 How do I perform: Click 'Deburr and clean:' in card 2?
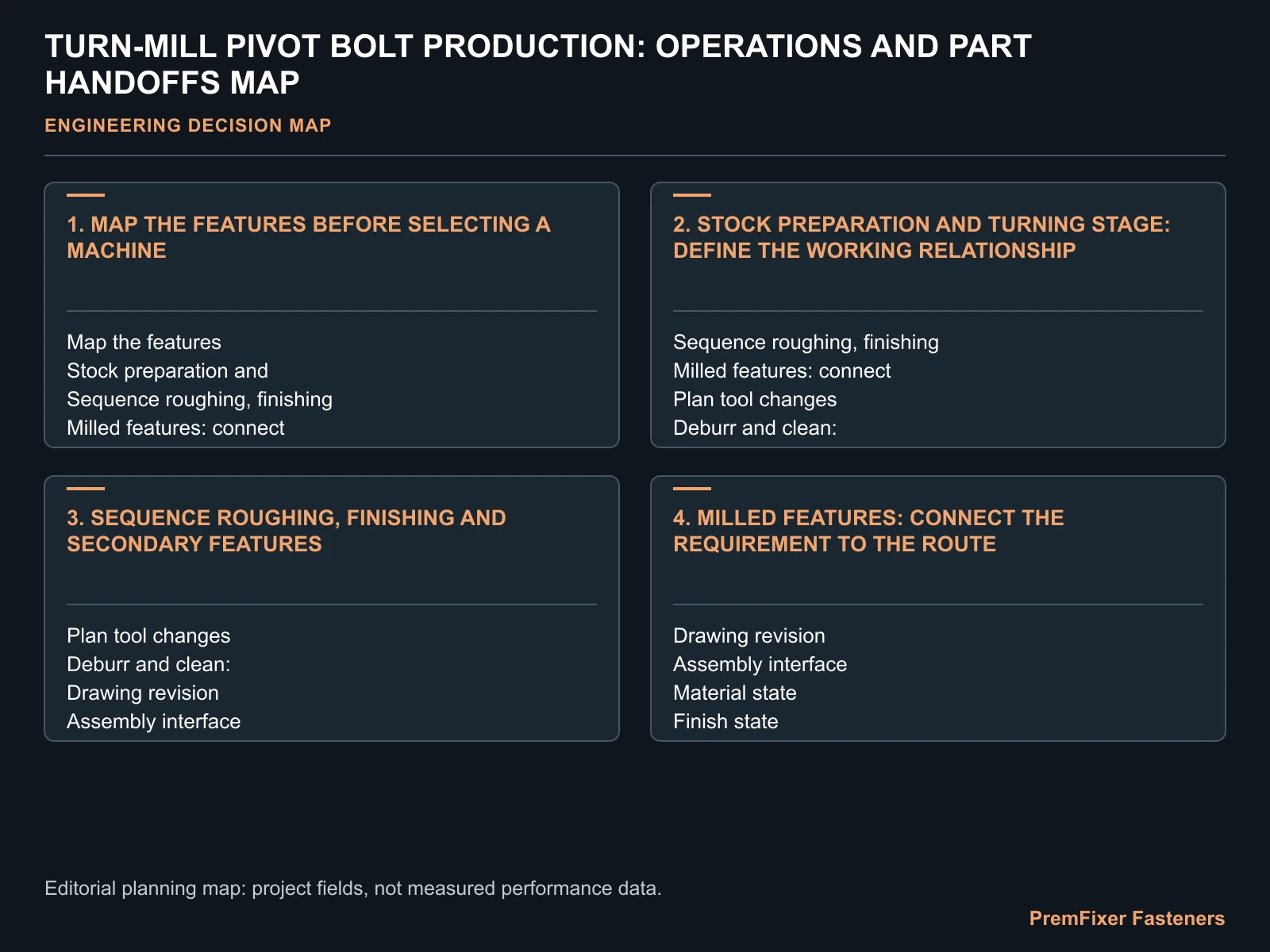[x=756, y=428]
